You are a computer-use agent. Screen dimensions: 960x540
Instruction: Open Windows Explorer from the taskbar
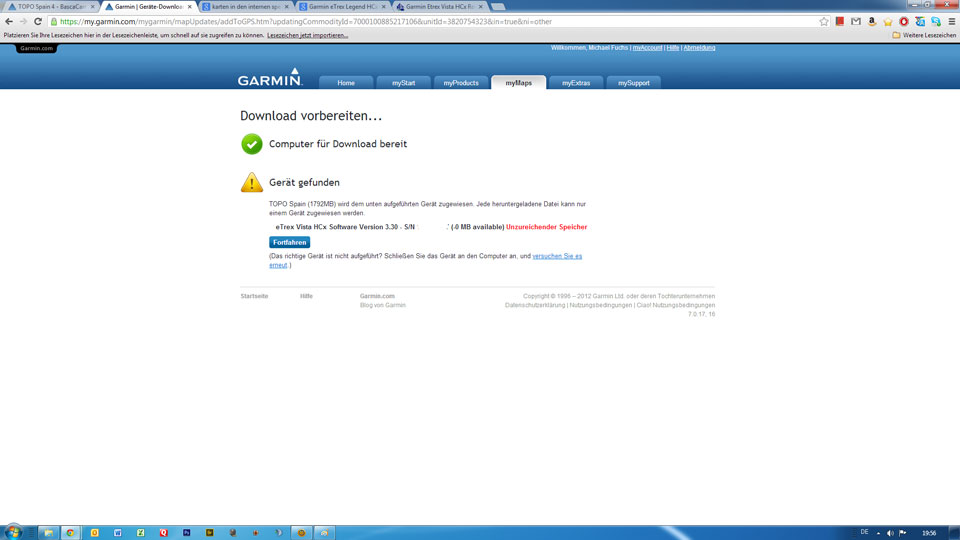48,533
